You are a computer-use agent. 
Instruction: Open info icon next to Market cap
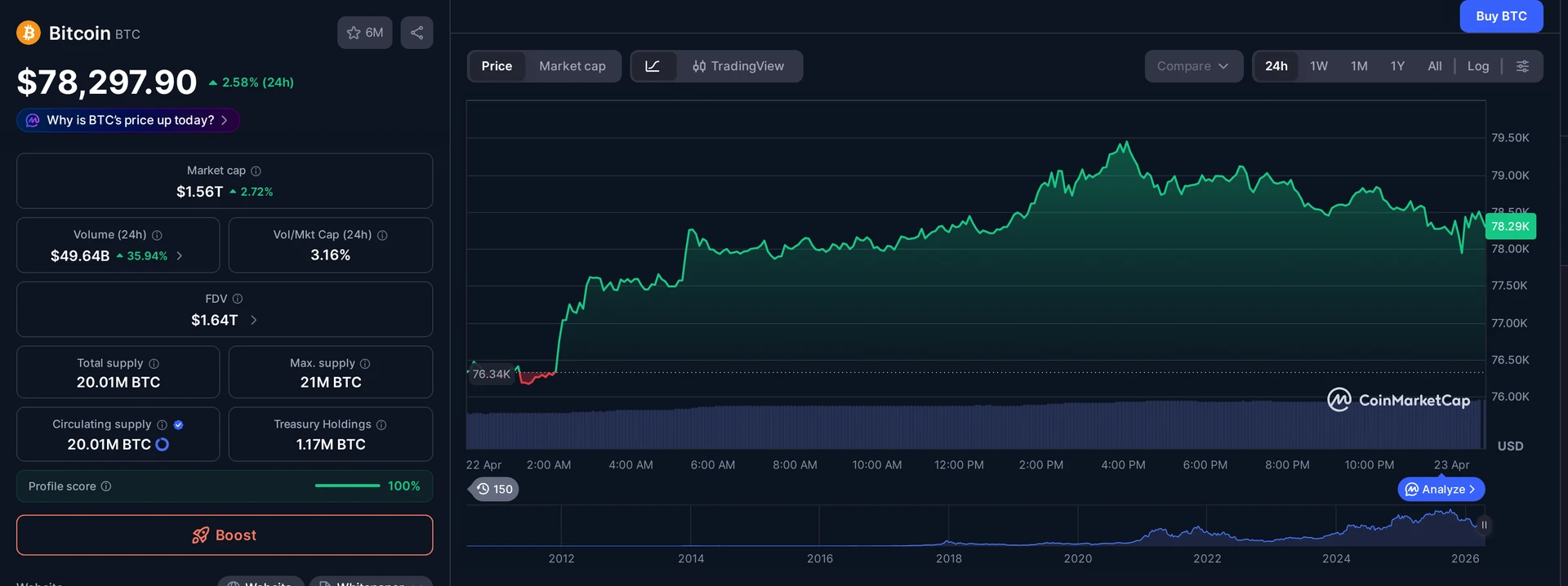tap(256, 171)
